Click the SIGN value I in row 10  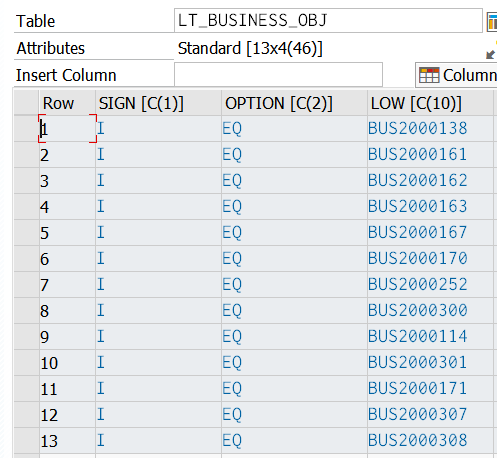pos(101,362)
